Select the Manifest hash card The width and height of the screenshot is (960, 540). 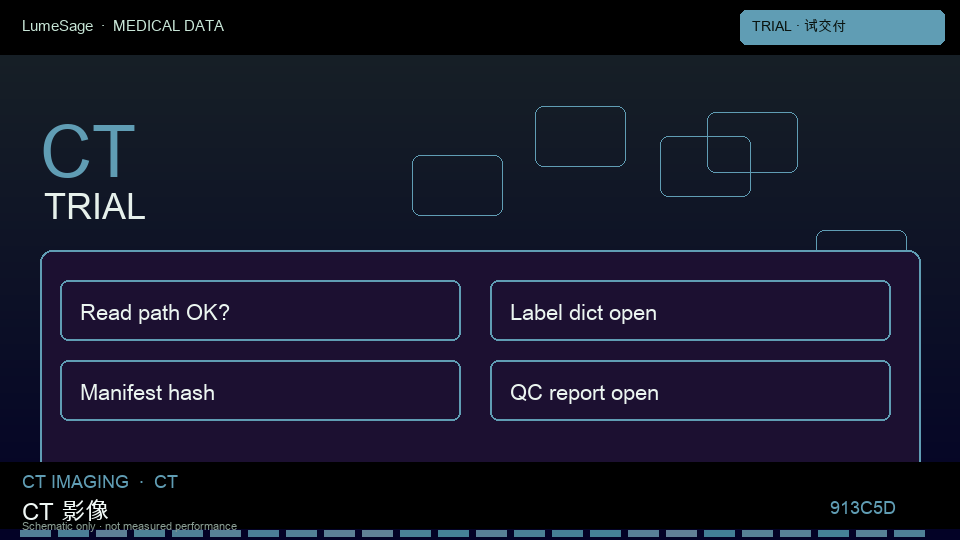(260, 391)
